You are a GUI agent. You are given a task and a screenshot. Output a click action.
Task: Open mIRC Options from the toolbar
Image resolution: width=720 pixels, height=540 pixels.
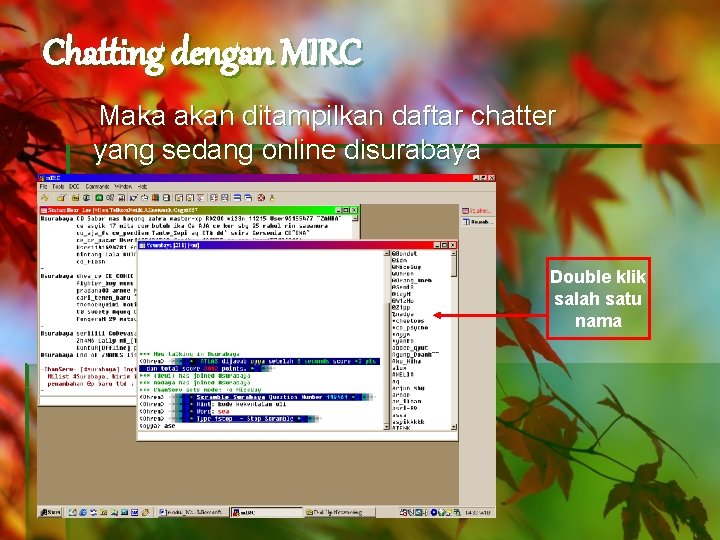pyautogui.click(x=61, y=198)
